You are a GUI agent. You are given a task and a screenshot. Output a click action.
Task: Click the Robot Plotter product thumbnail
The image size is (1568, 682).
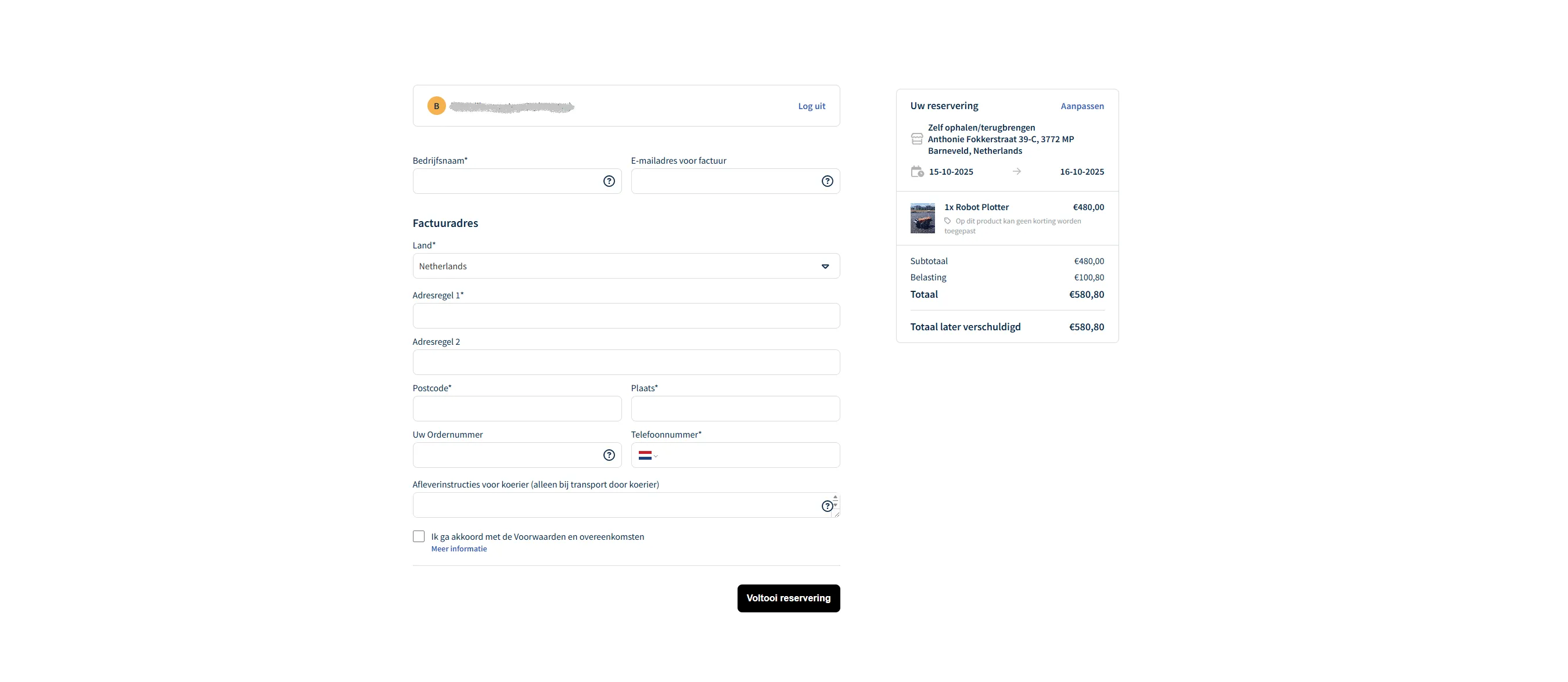[922, 218]
